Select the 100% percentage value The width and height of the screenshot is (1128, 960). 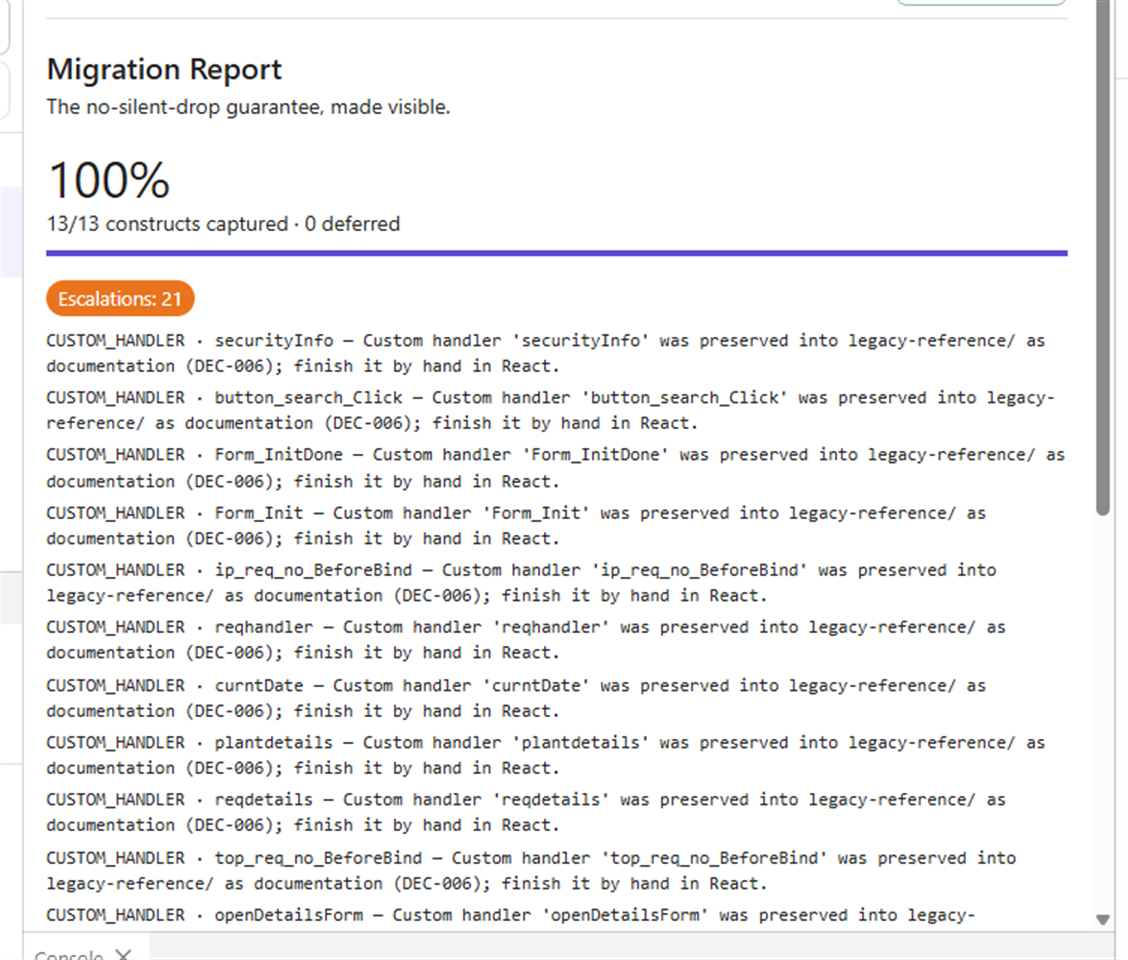(x=109, y=180)
